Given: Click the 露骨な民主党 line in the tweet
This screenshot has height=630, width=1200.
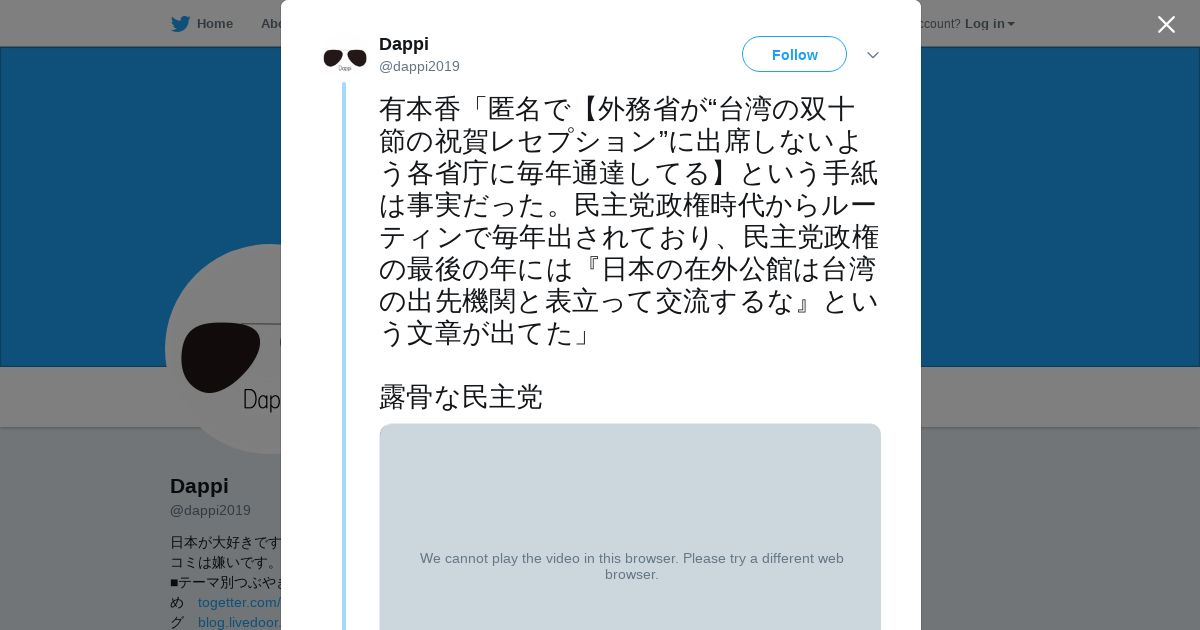Looking at the screenshot, I should click(x=461, y=397).
